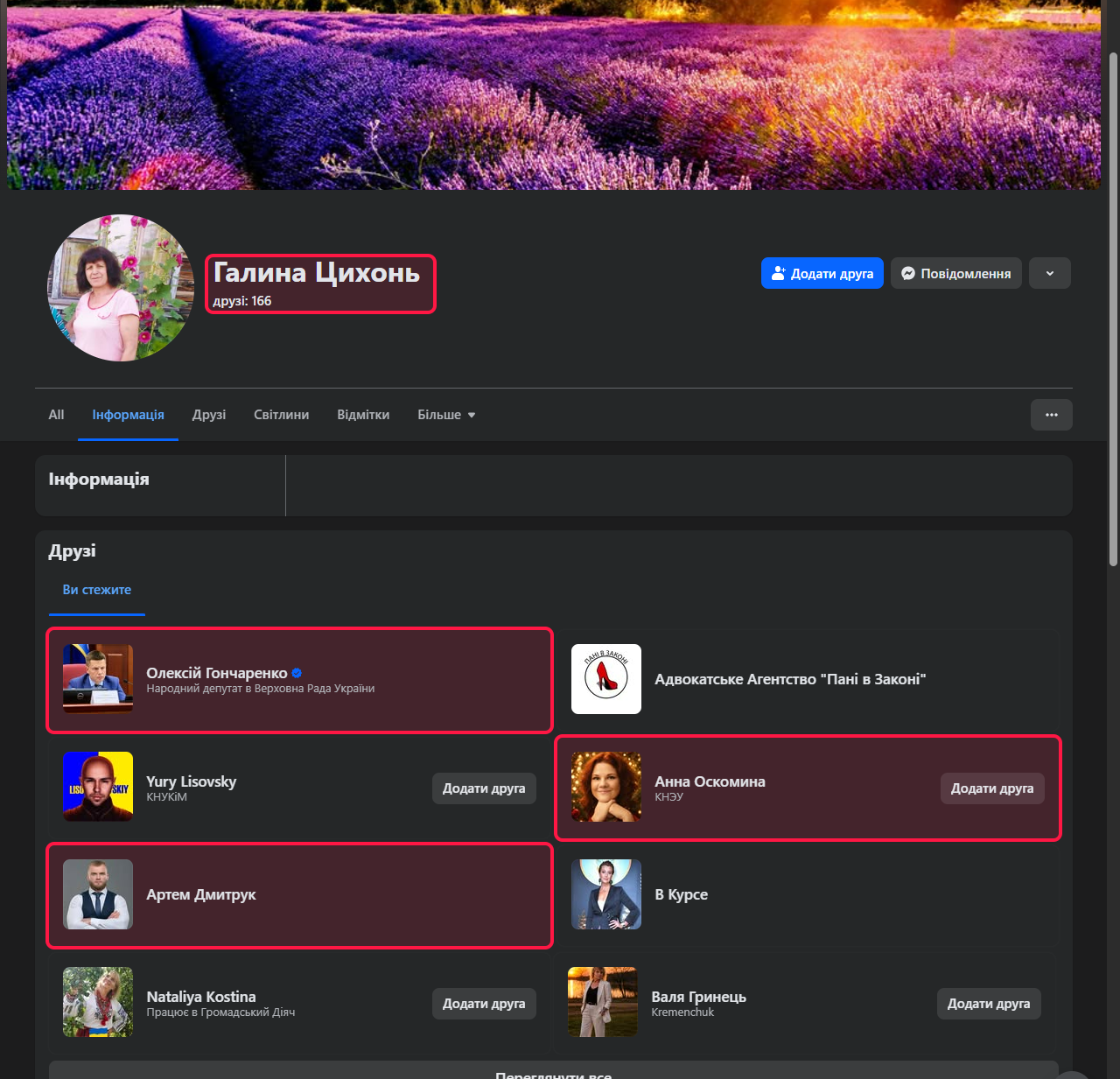Viewport: 1120px width, 1079px height.
Task: Go to the Світлини tab
Action: (281, 415)
